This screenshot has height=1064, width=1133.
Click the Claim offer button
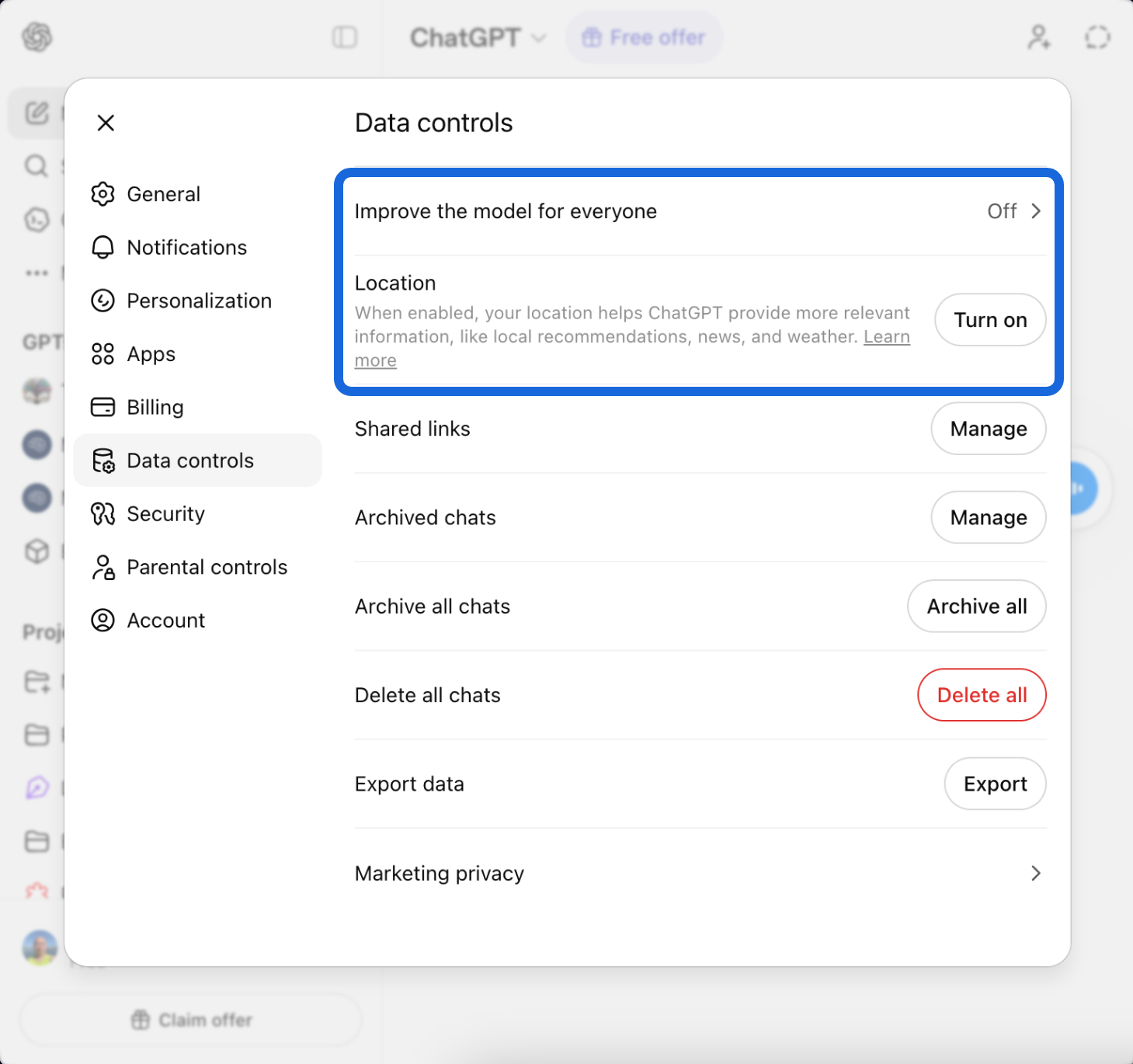[191, 1020]
